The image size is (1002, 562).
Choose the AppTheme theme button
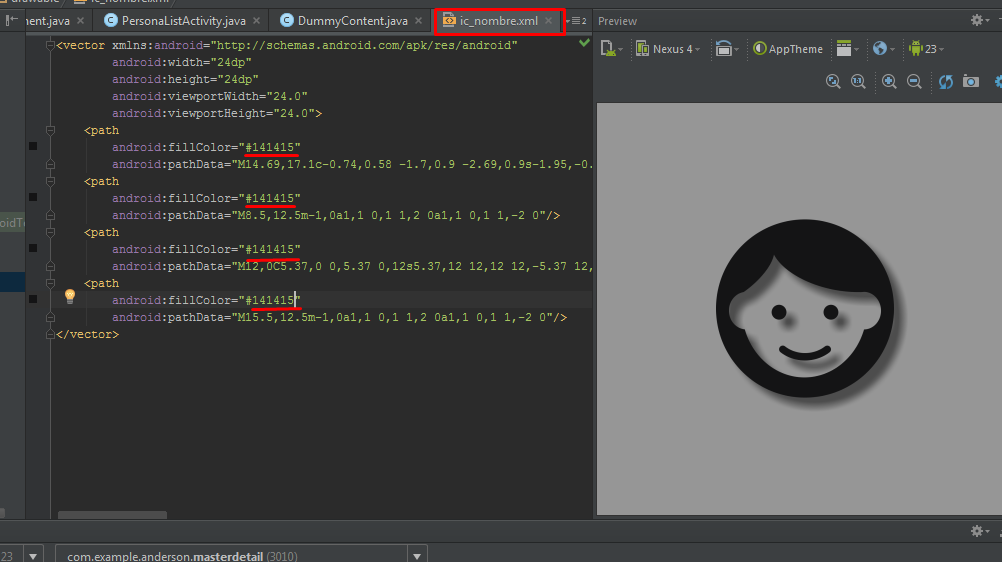point(788,49)
